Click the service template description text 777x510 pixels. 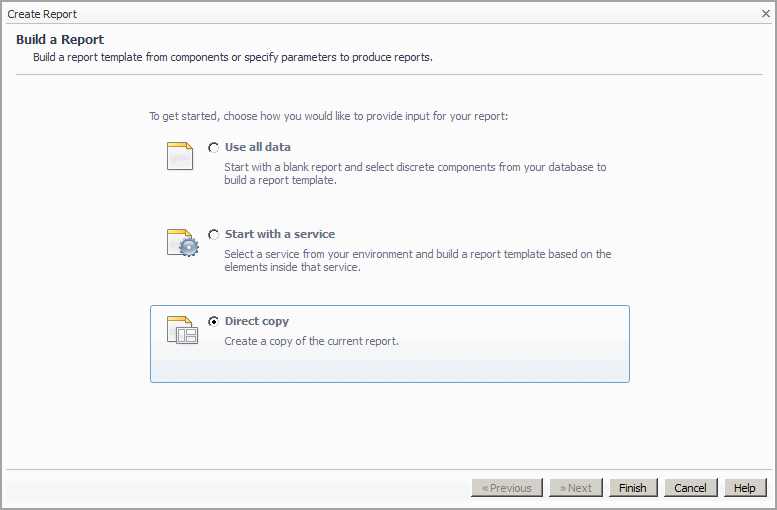tap(417, 261)
